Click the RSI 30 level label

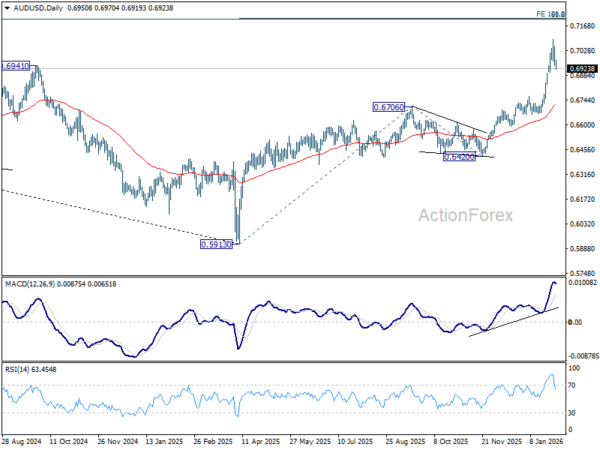coord(571,413)
